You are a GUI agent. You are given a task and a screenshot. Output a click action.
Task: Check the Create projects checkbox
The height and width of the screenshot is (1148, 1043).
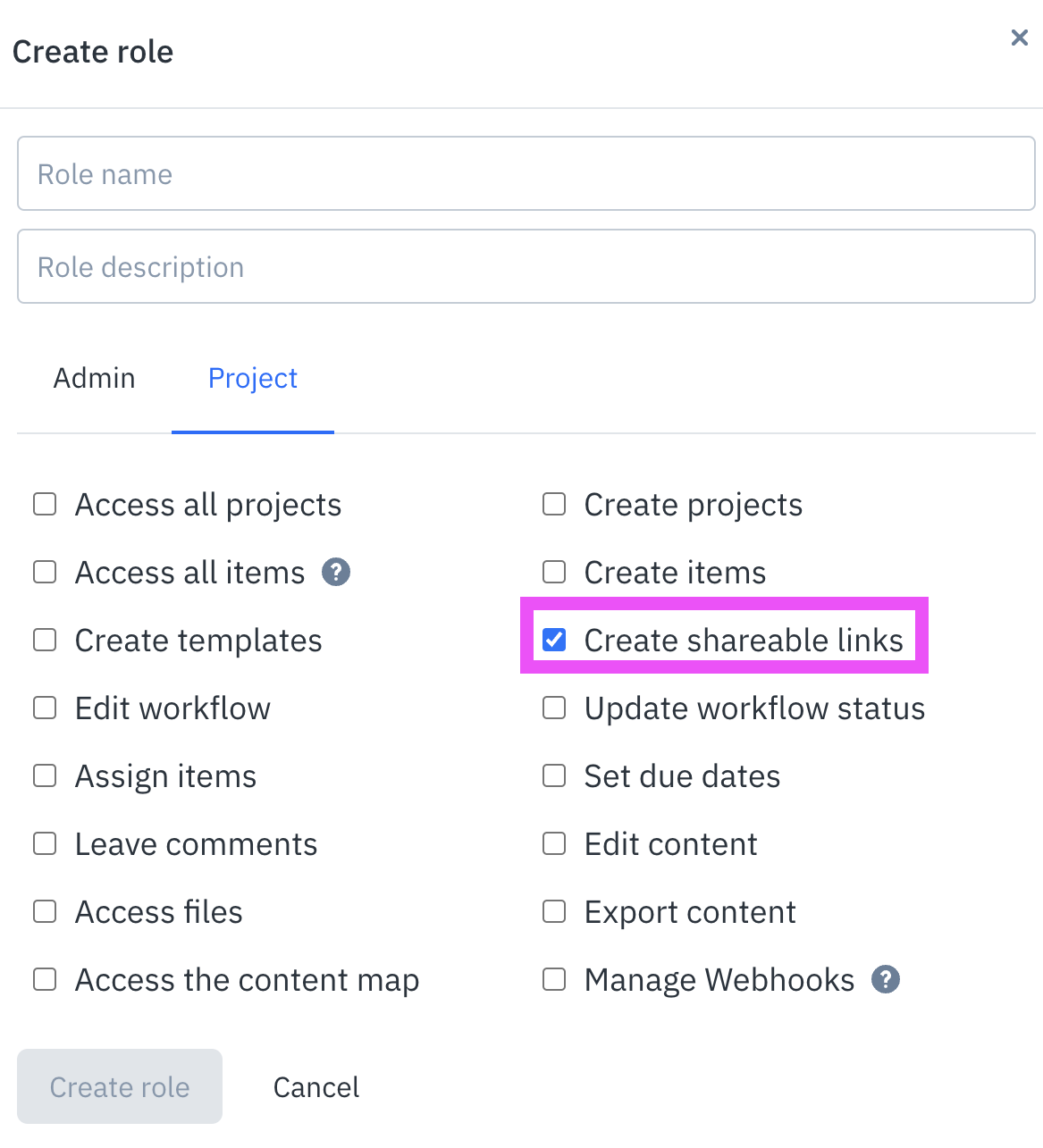click(x=554, y=504)
